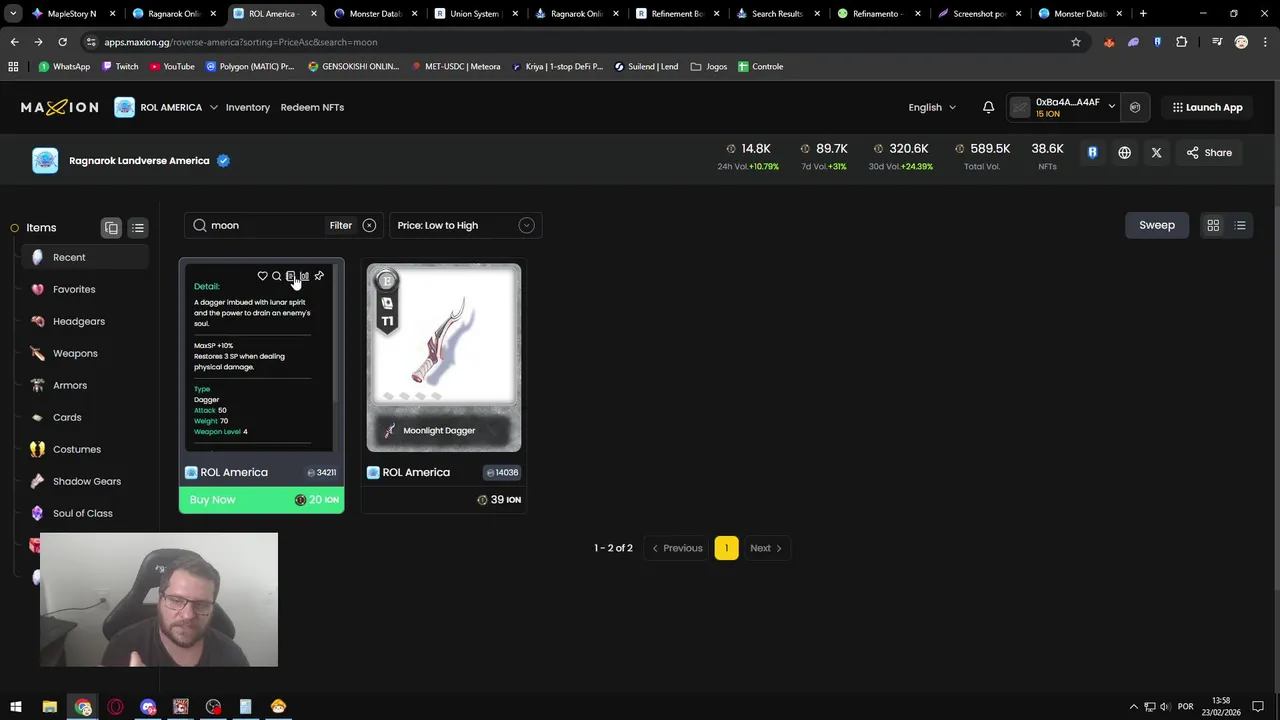This screenshot has width=1280, height=720.
Task: Click the Maxion logo
Action: click(60, 107)
